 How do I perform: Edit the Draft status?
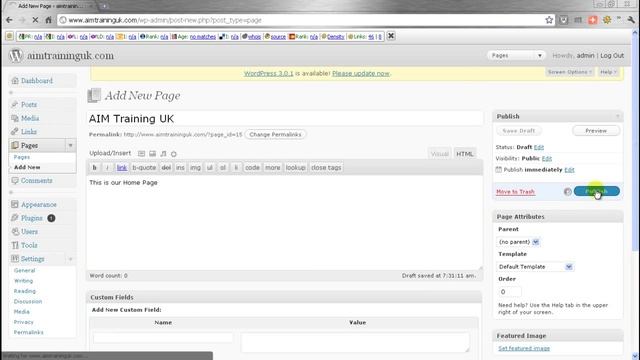coord(539,147)
